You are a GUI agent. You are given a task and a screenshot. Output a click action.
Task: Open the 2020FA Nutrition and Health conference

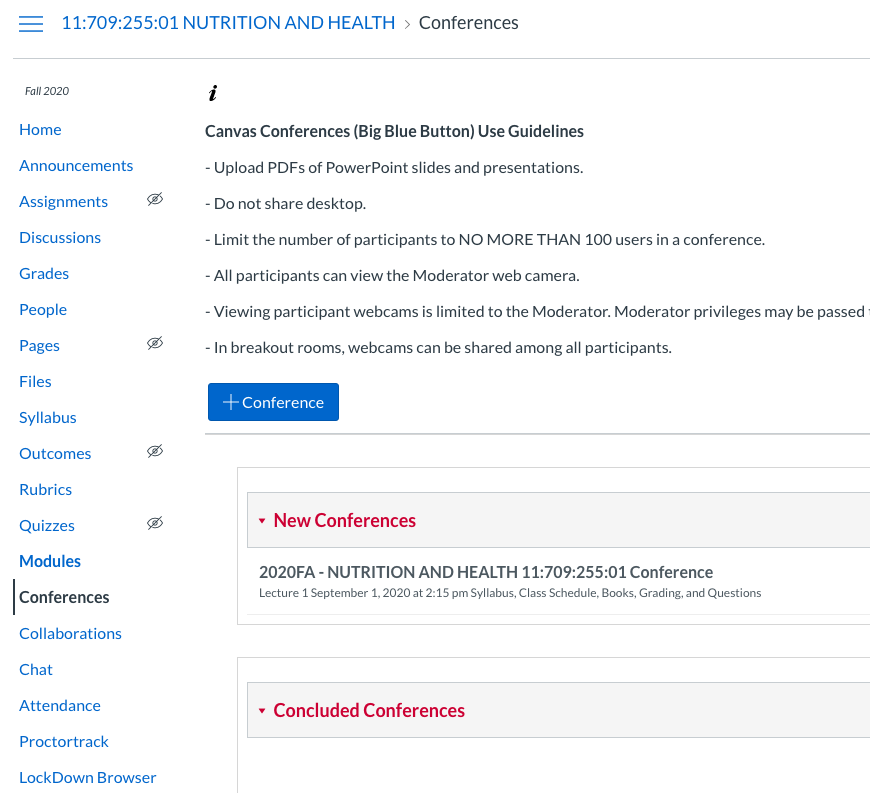(x=485, y=572)
